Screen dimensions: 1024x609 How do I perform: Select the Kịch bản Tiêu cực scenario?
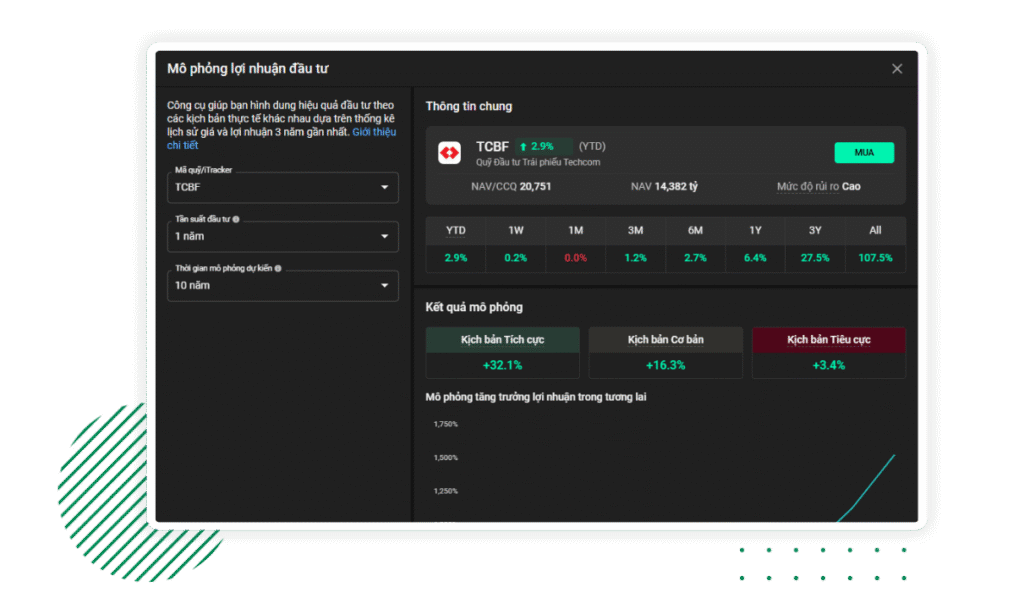pyautogui.click(x=828, y=340)
